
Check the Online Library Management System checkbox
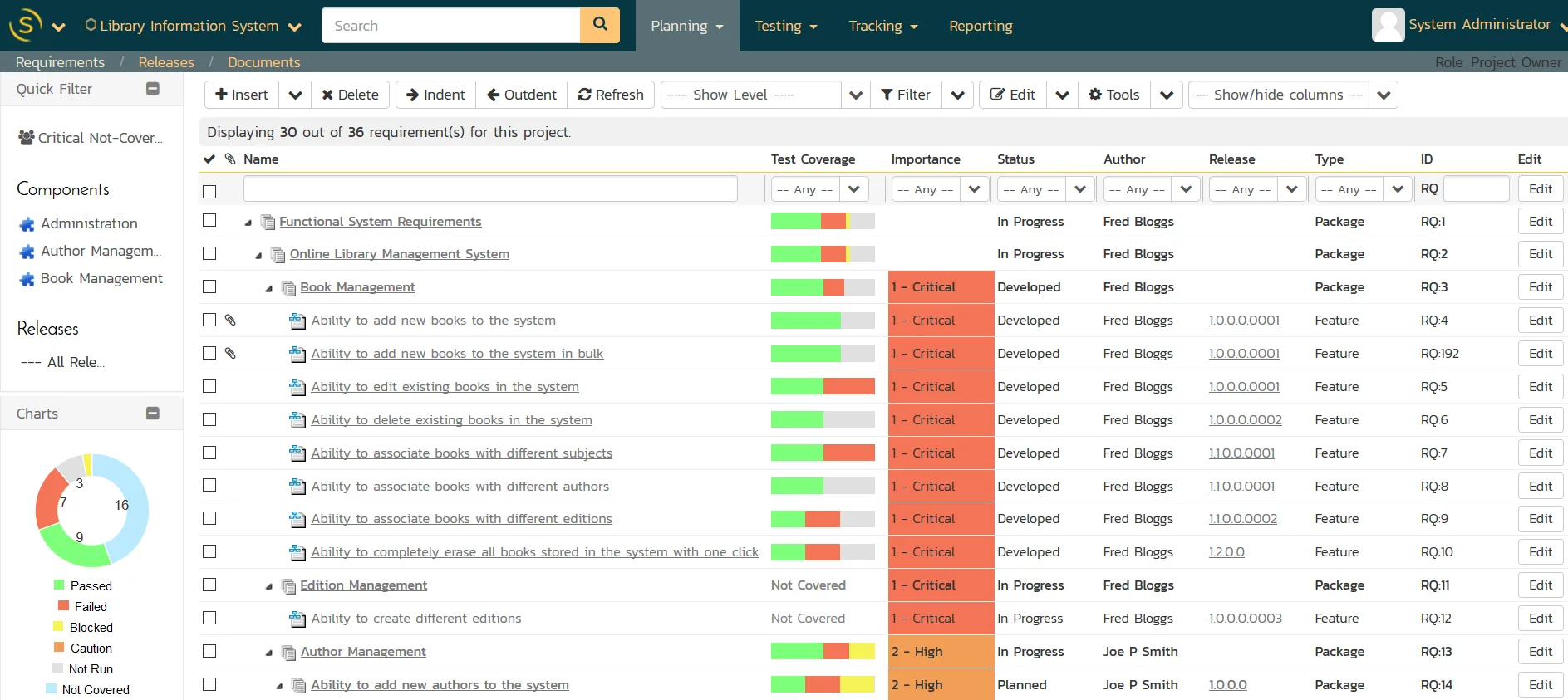point(209,253)
